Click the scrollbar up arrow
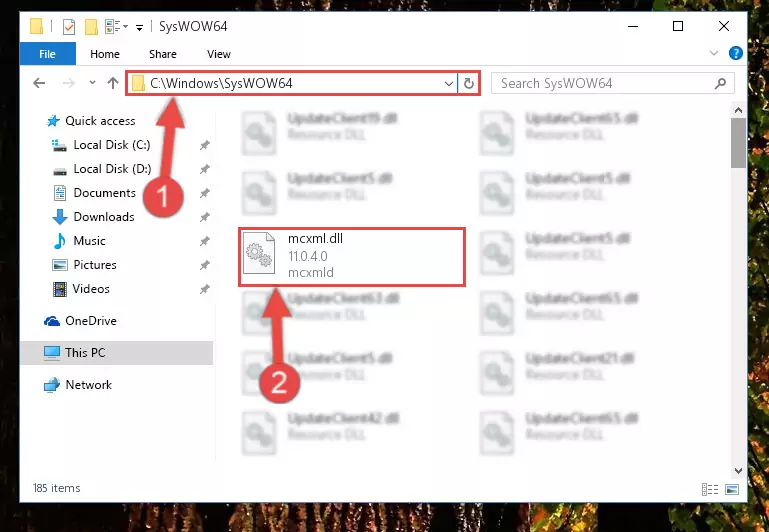 (x=738, y=110)
